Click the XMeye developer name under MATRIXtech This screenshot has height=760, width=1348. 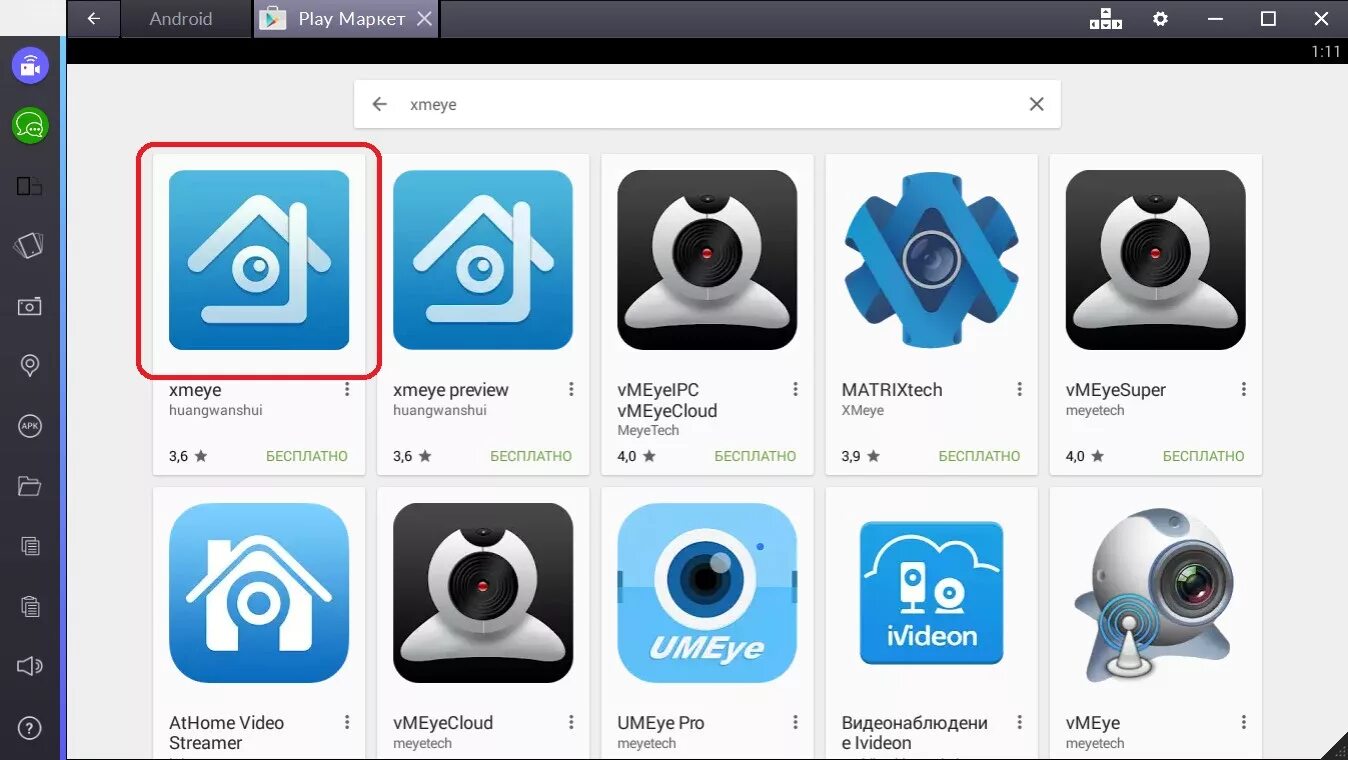863,411
